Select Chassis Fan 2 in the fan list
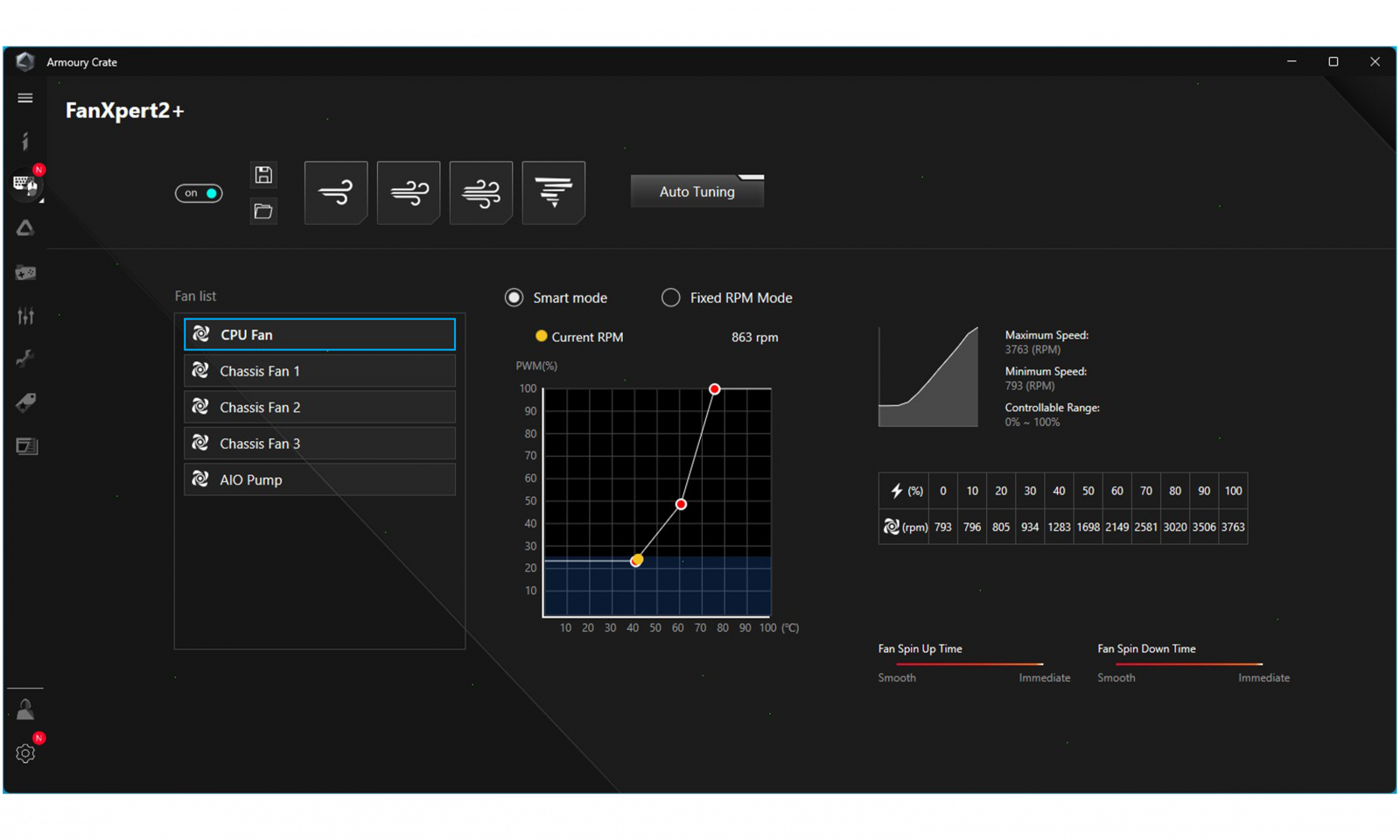Screen dimensions: 1400x840 pyautogui.click(x=319, y=407)
